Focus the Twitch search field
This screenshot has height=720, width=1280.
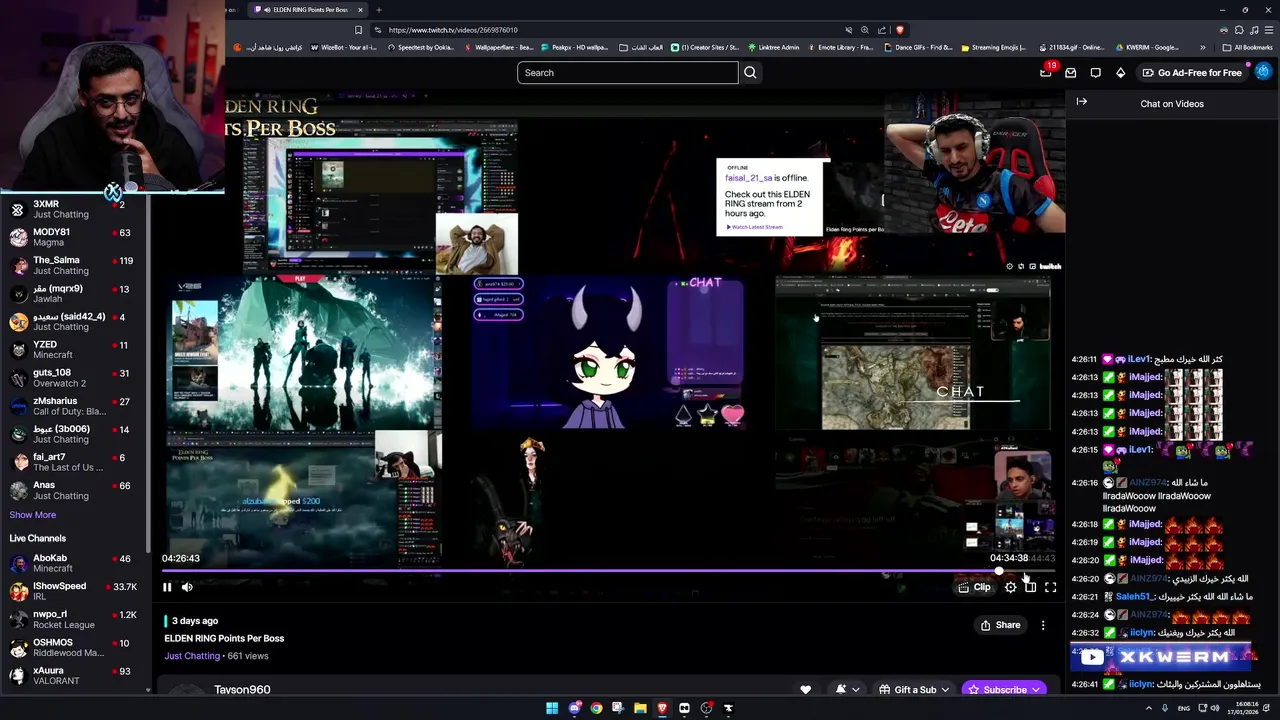point(628,72)
